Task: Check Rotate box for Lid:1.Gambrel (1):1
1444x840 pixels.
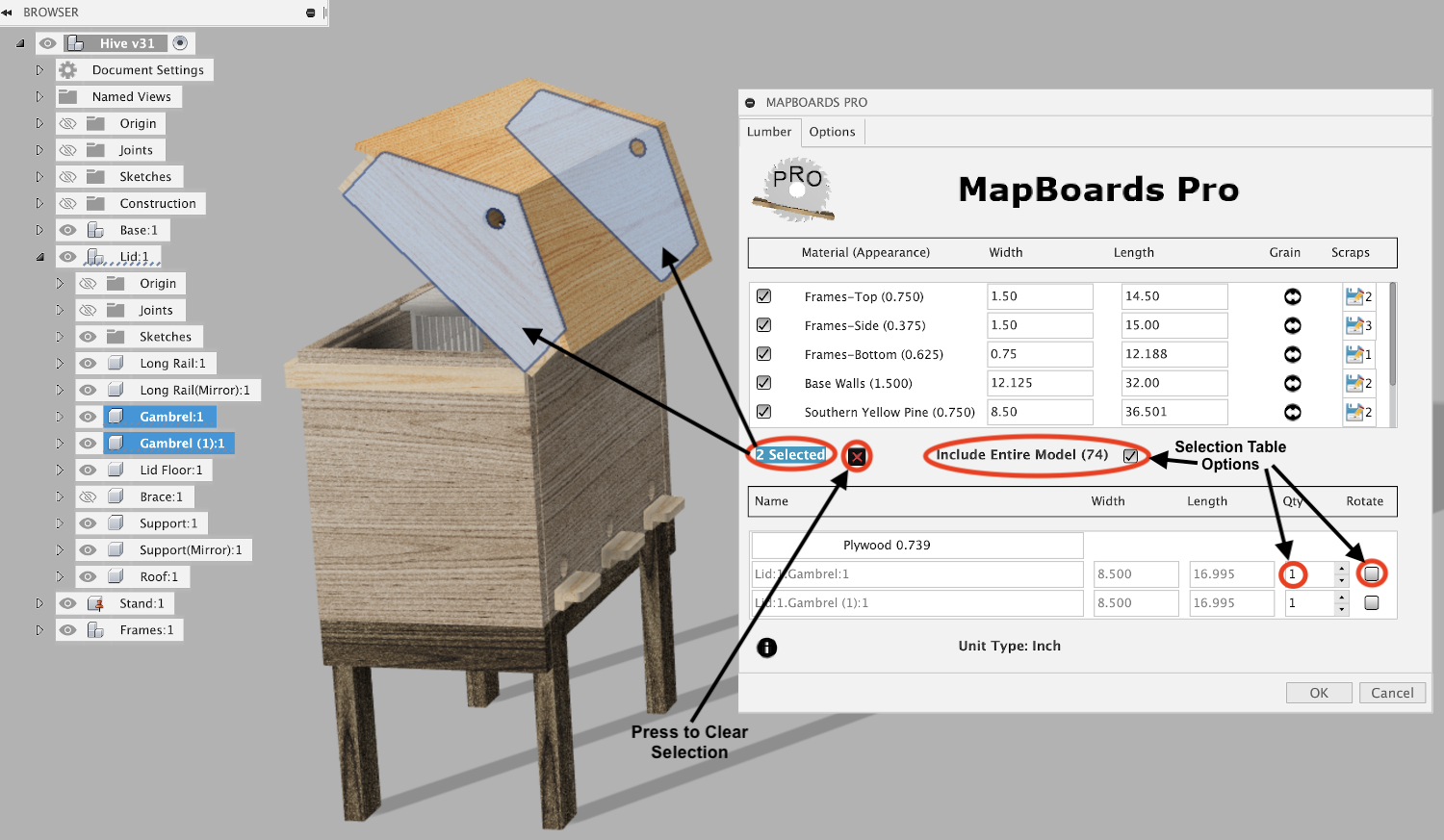Action: 1372,603
